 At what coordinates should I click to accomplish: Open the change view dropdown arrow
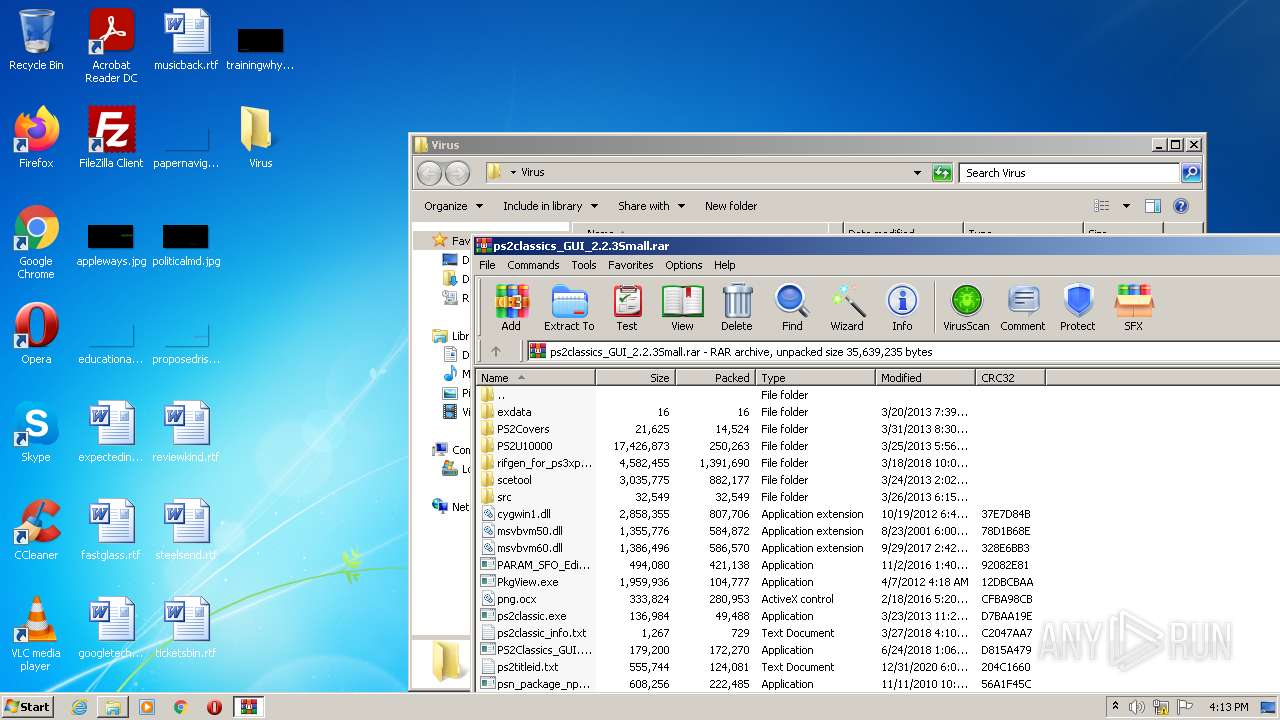pos(1126,206)
